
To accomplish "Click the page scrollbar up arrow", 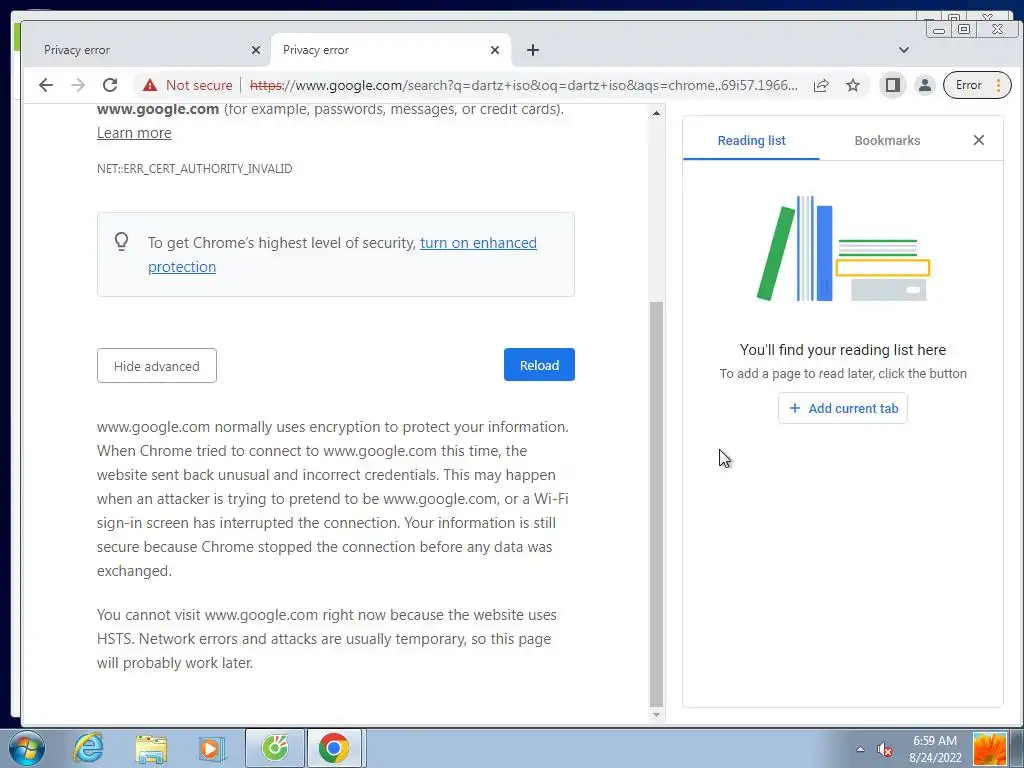I will (656, 114).
